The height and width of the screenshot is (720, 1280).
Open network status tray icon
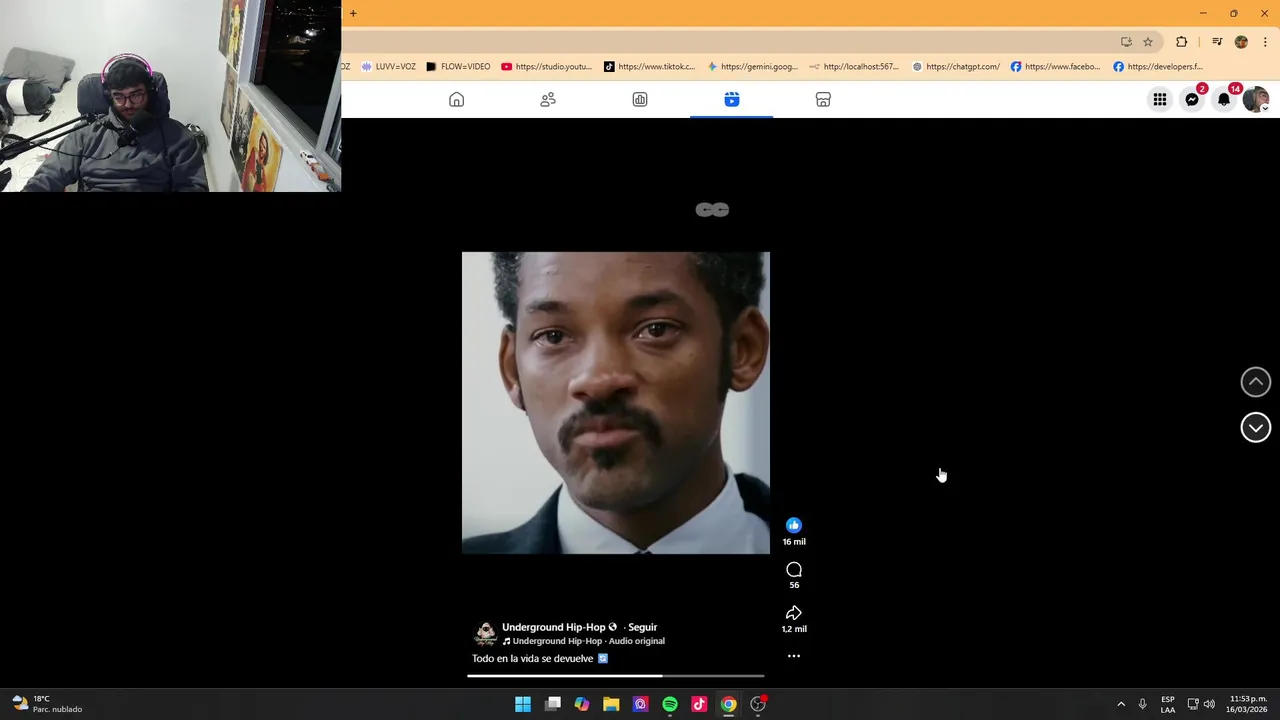point(1193,704)
